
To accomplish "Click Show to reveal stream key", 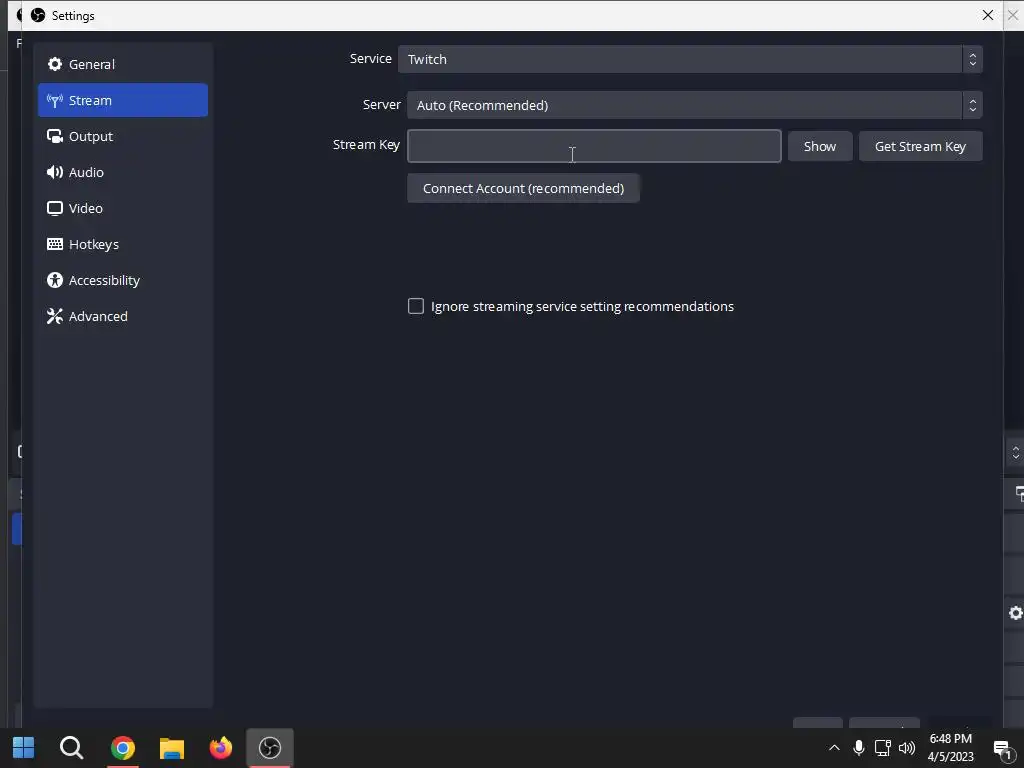I will coord(820,146).
